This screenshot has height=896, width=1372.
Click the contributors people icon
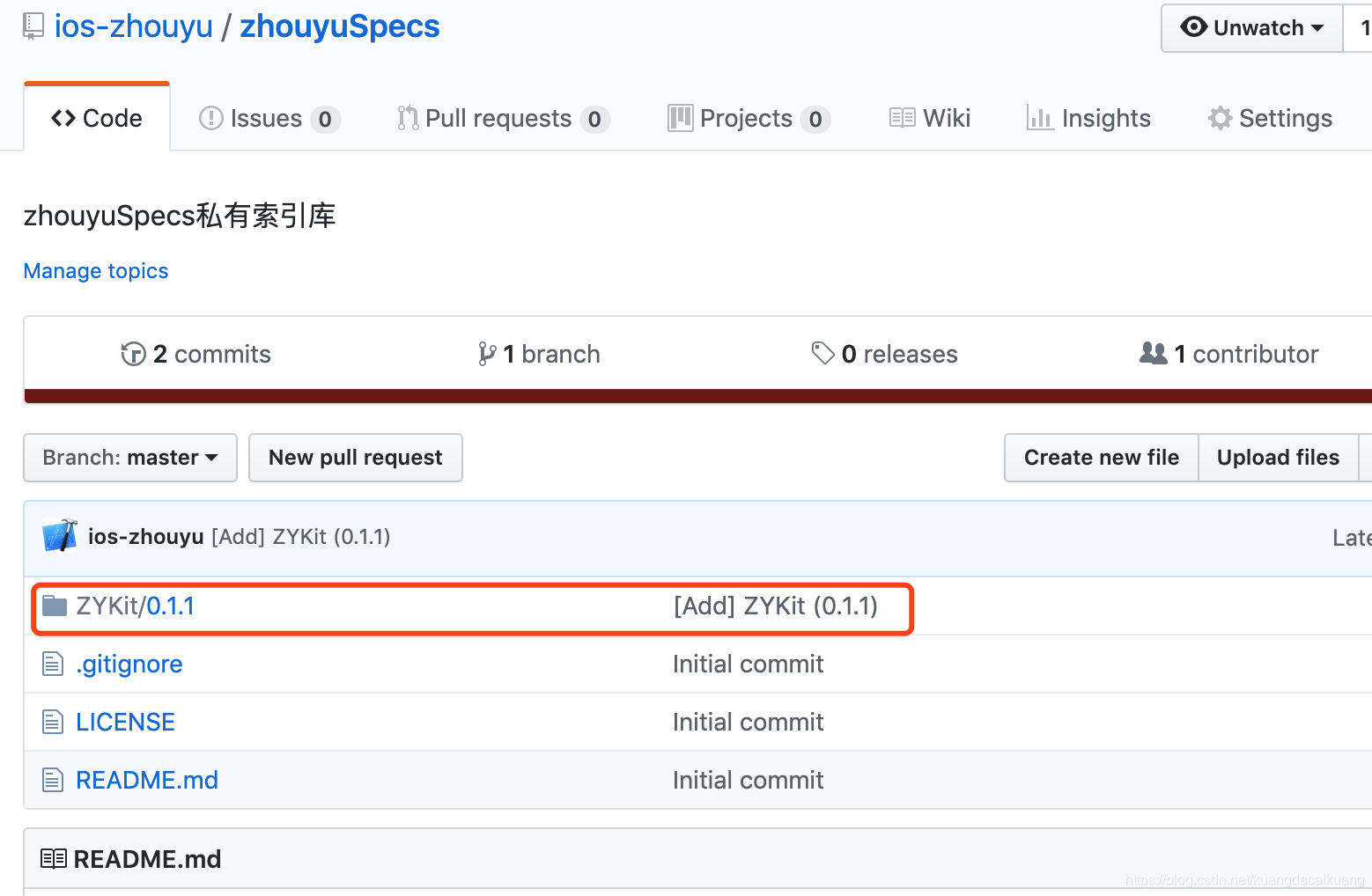pyautogui.click(x=1154, y=353)
